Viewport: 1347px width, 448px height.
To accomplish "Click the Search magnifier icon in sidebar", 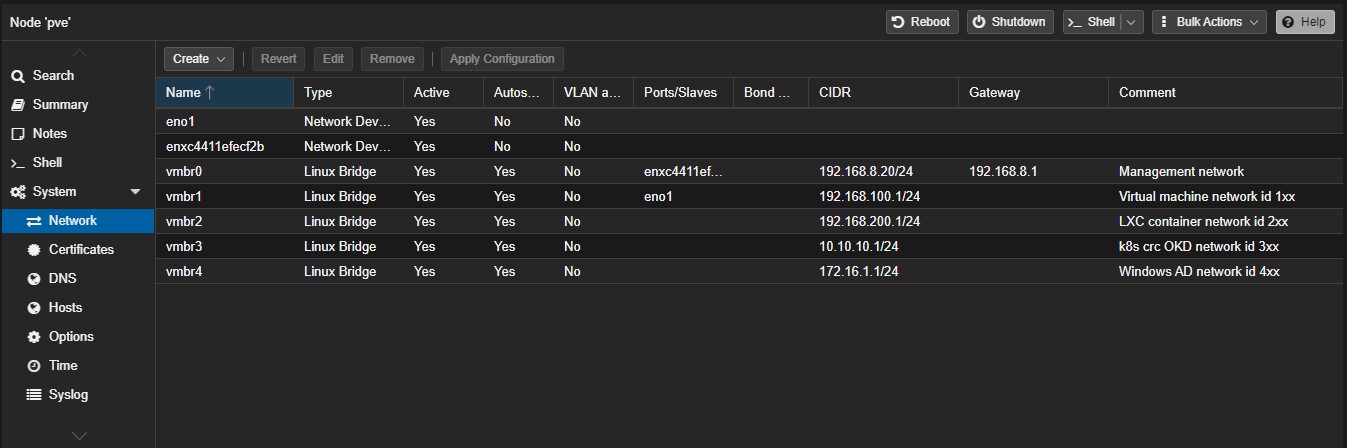I will coord(18,76).
